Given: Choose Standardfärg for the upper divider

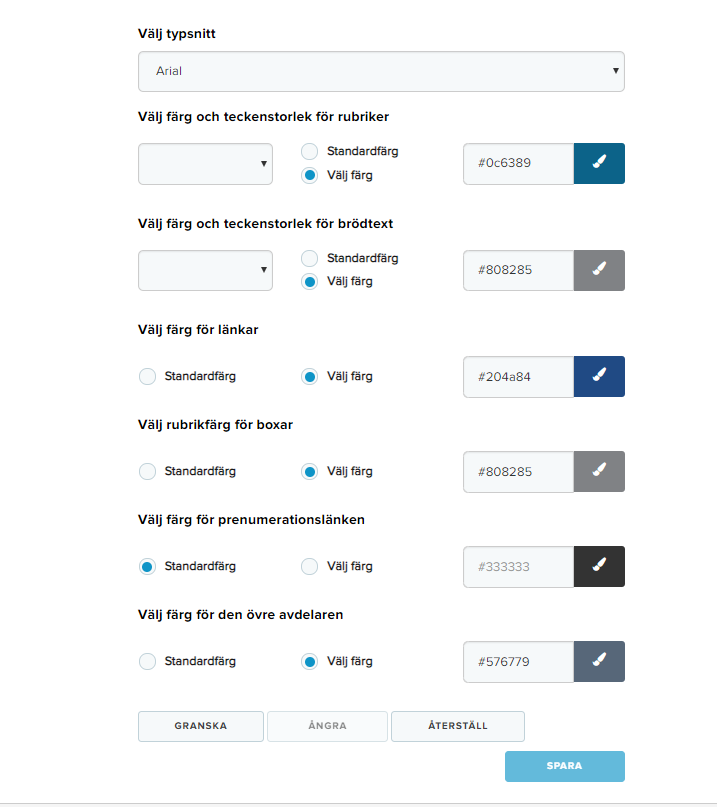Looking at the screenshot, I should (x=147, y=661).
